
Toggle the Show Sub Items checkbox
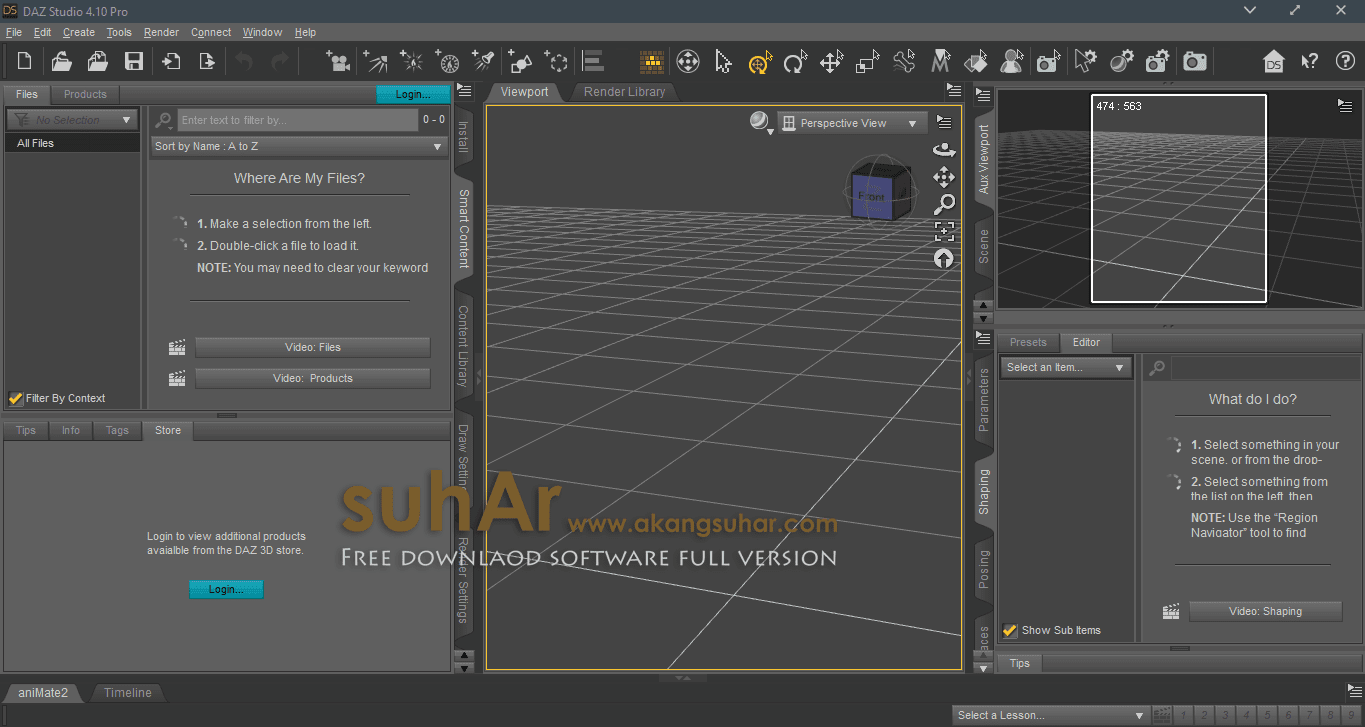pos(1010,630)
